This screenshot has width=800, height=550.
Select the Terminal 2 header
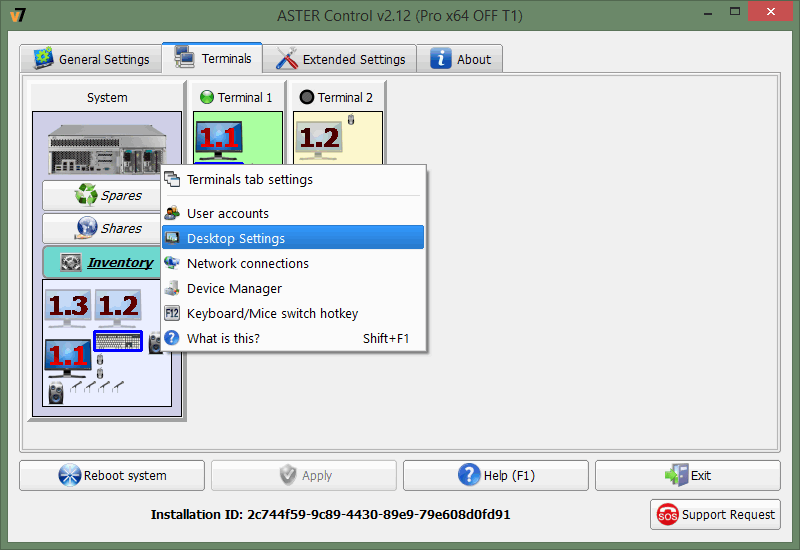(x=338, y=97)
